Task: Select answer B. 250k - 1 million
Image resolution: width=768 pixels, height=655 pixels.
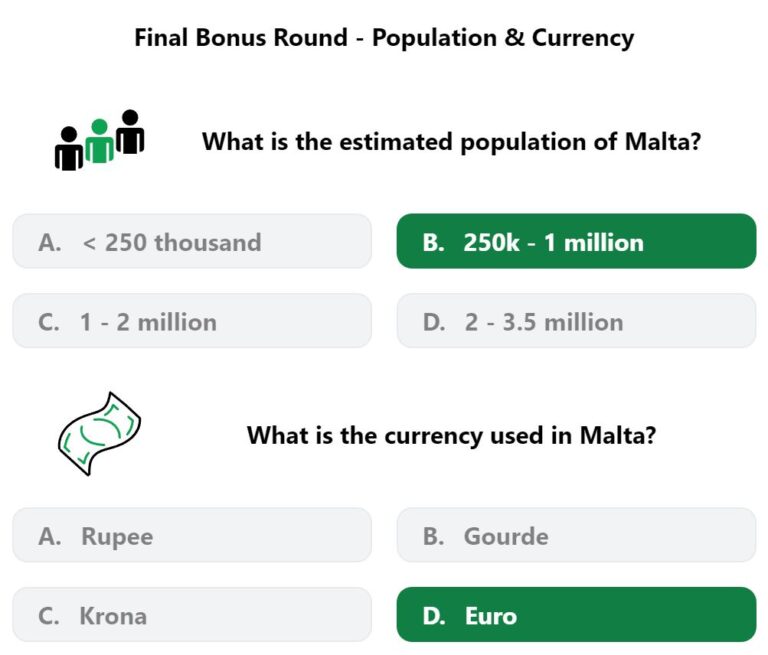Action: 576,241
